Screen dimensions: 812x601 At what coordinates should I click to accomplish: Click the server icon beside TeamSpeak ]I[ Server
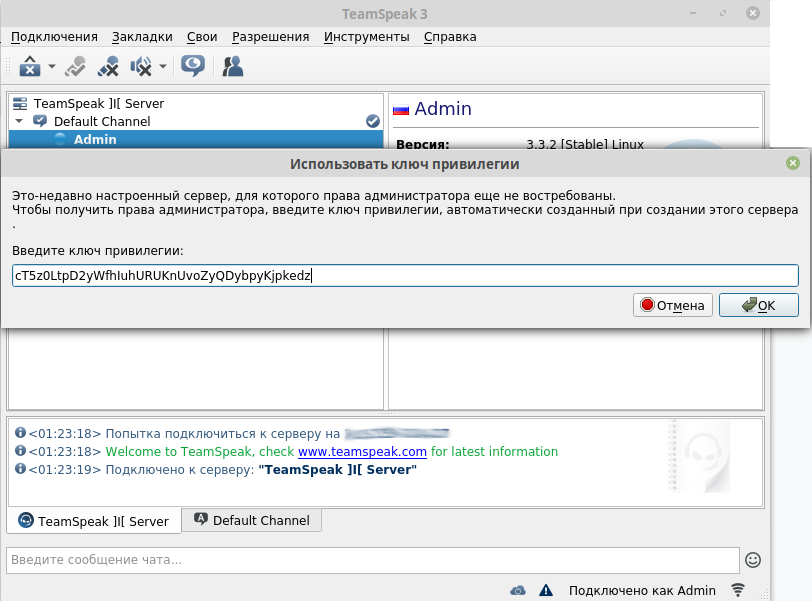pos(20,104)
